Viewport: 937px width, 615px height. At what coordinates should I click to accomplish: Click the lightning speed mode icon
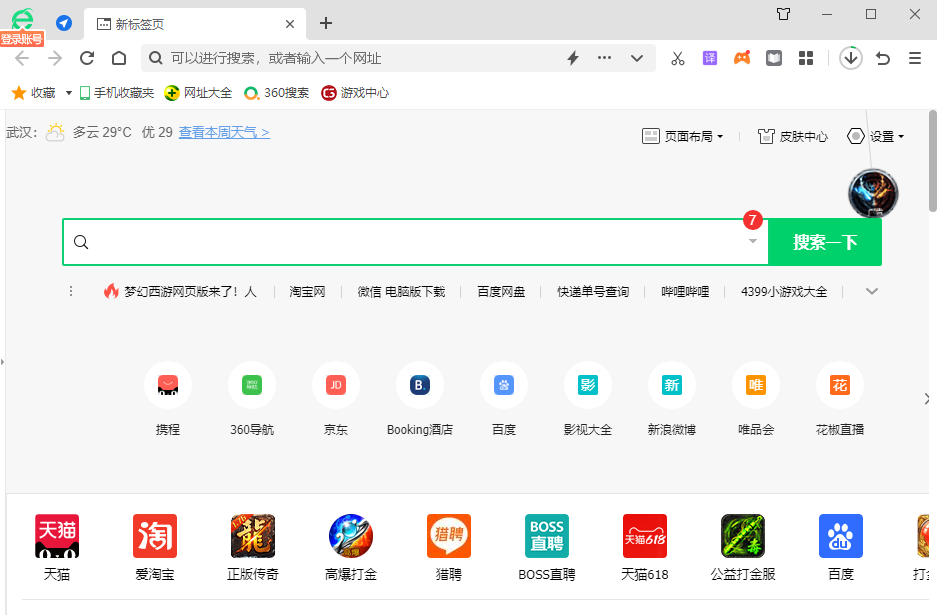[573, 58]
